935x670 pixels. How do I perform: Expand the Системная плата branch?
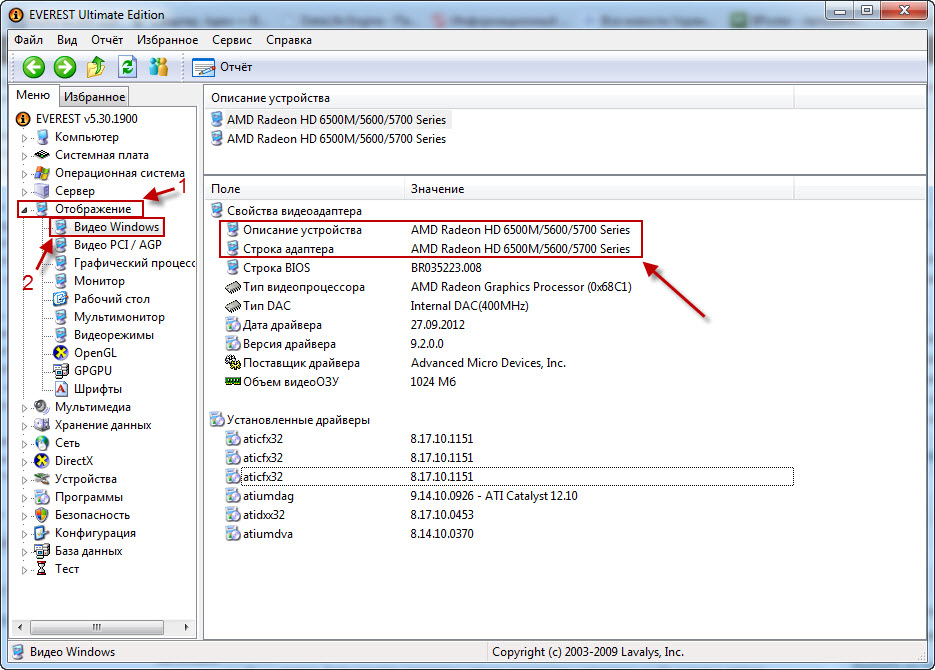[24, 156]
